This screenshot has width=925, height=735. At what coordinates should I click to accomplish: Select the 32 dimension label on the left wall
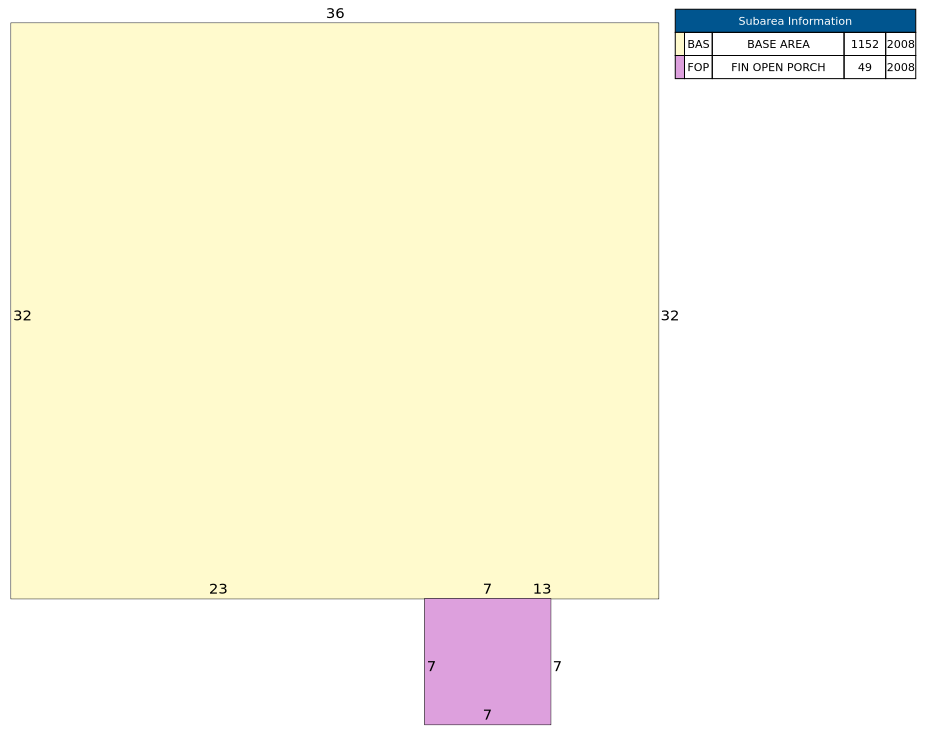coord(22,316)
